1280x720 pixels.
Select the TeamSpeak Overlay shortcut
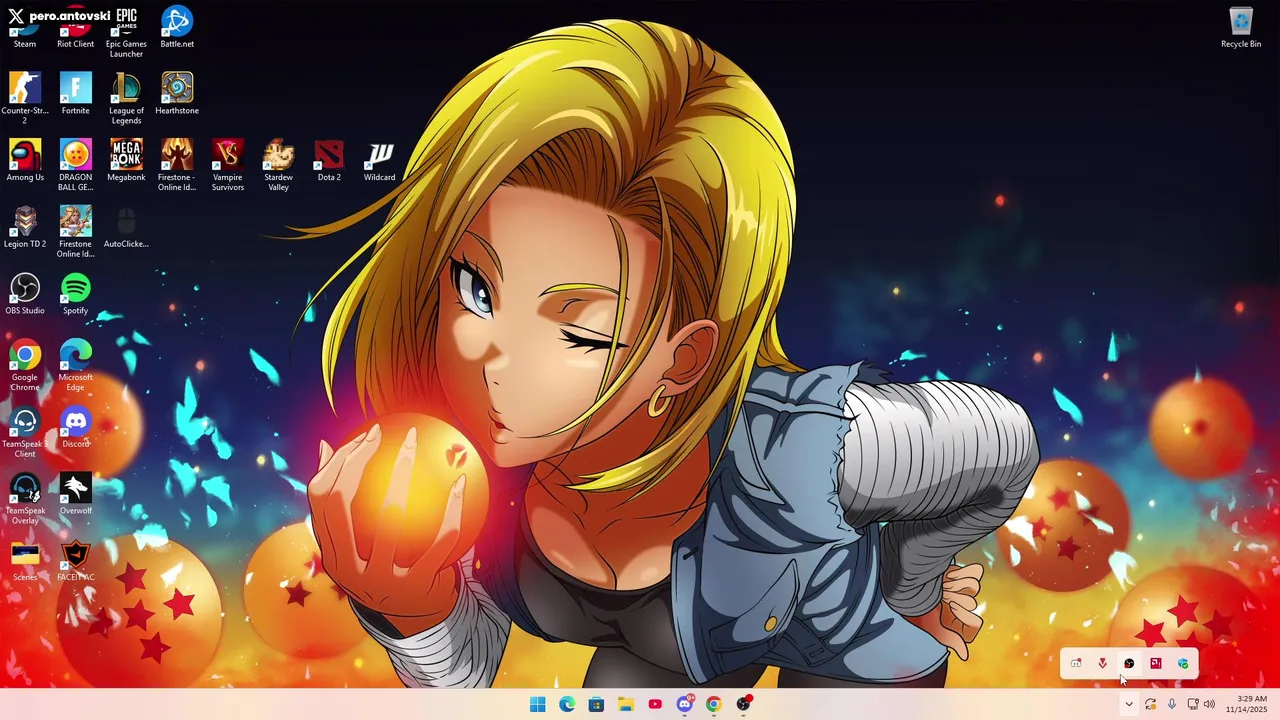coord(25,499)
